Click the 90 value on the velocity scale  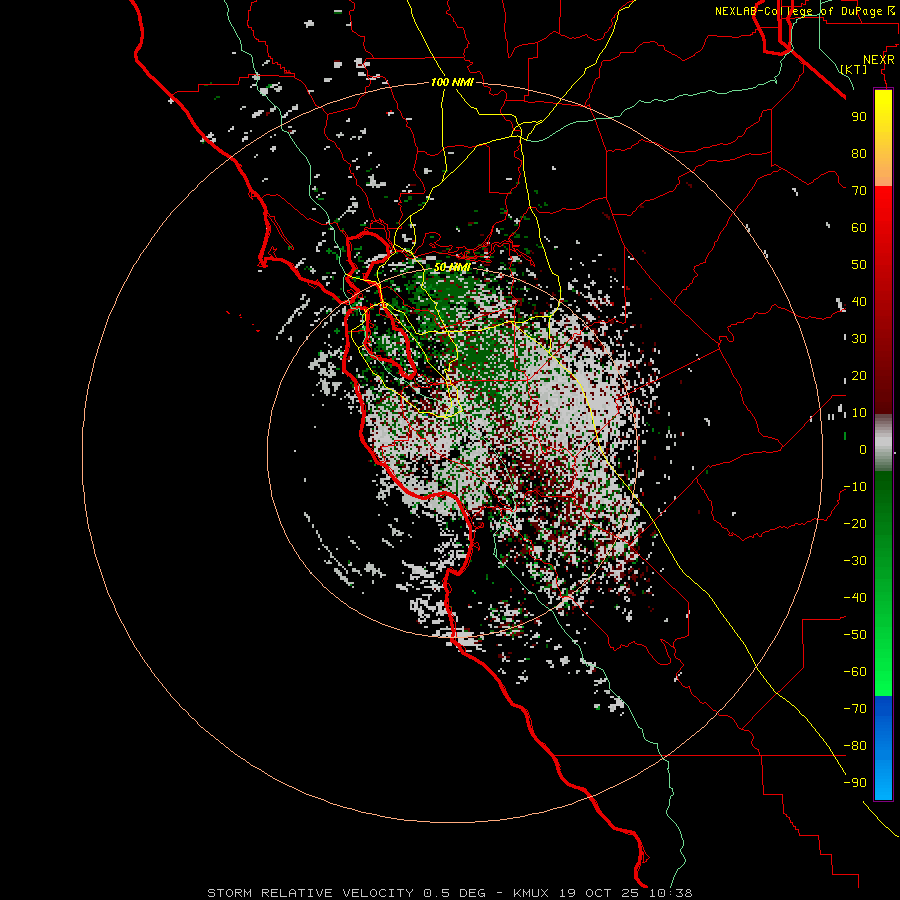point(859,117)
